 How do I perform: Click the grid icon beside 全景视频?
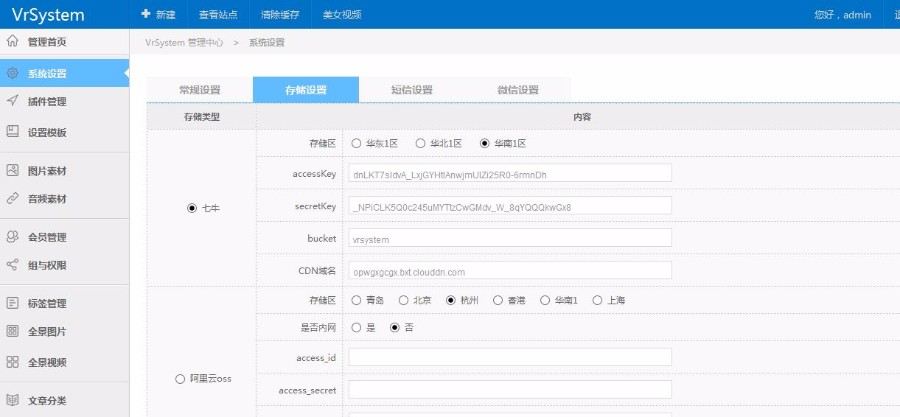[x=12, y=362]
